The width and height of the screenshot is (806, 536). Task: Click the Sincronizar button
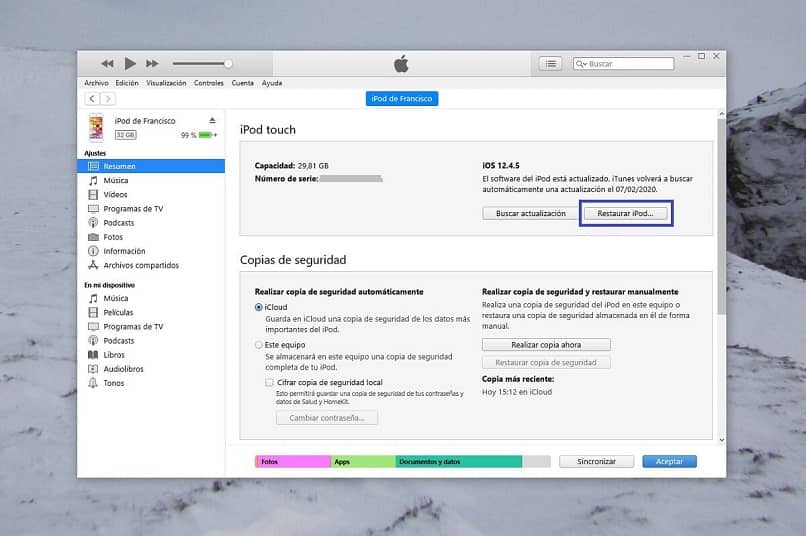pos(596,461)
